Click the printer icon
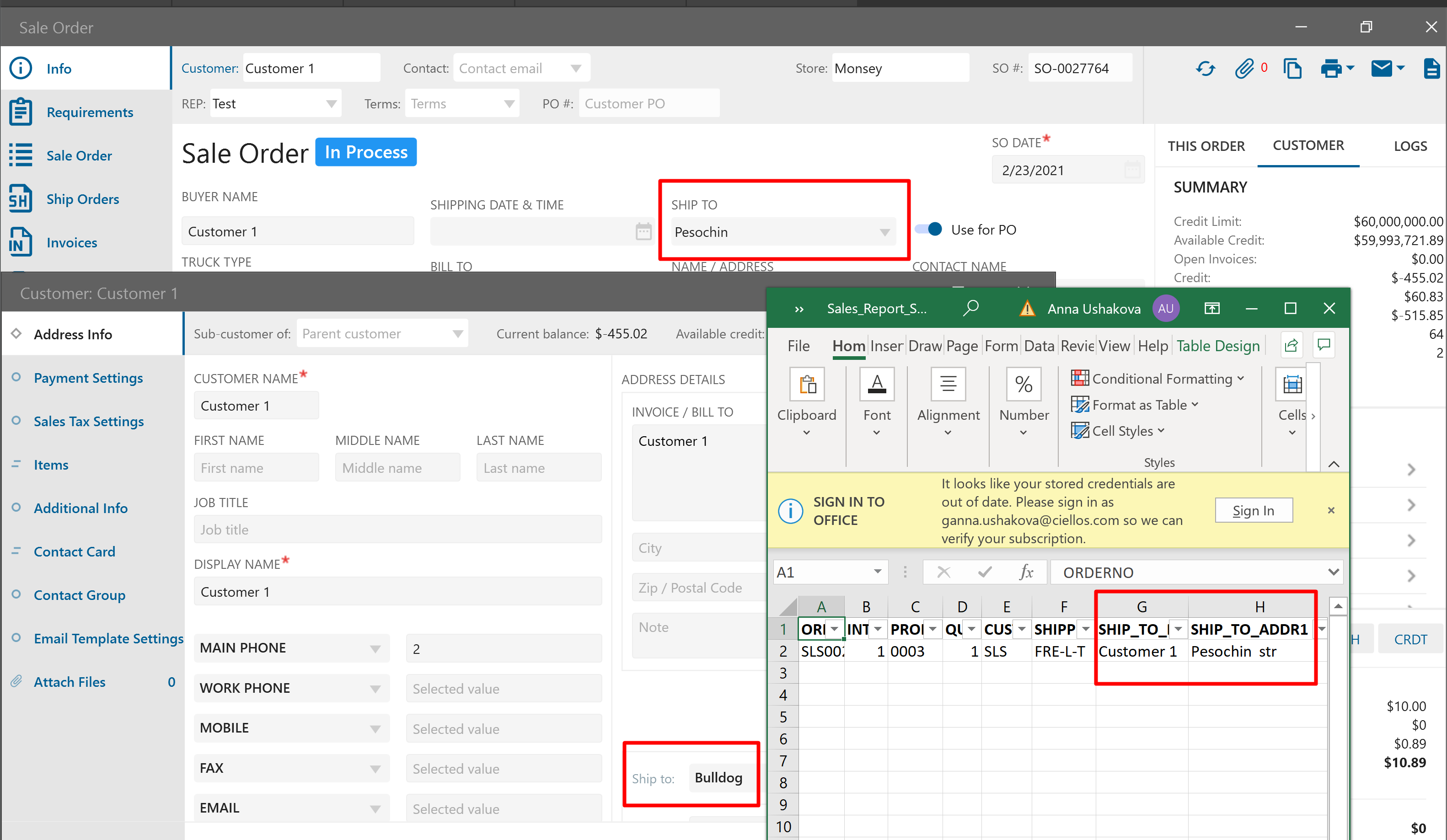 click(1331, 69)
